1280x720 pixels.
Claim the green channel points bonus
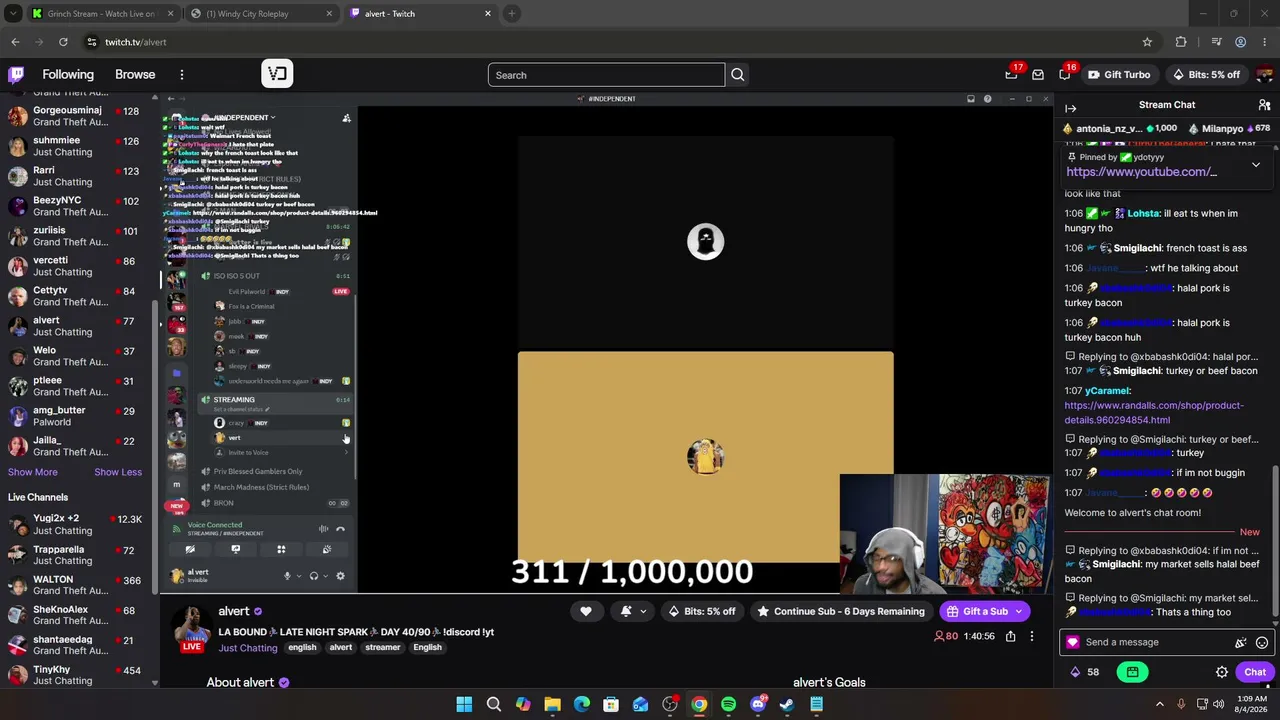click(1132, 672)
